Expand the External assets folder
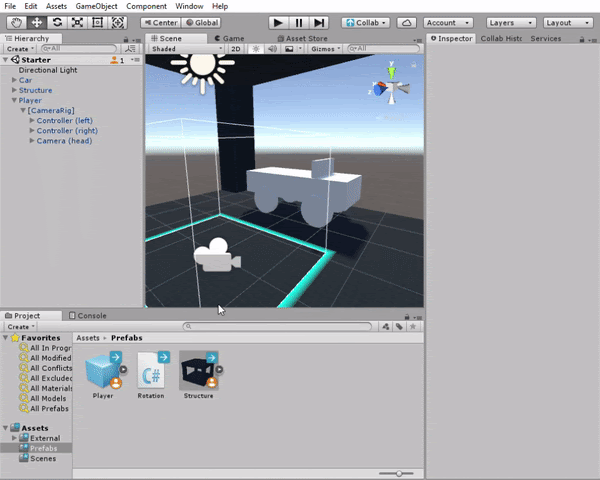Screen dimensions: 600x480 (x=14, y=438)
